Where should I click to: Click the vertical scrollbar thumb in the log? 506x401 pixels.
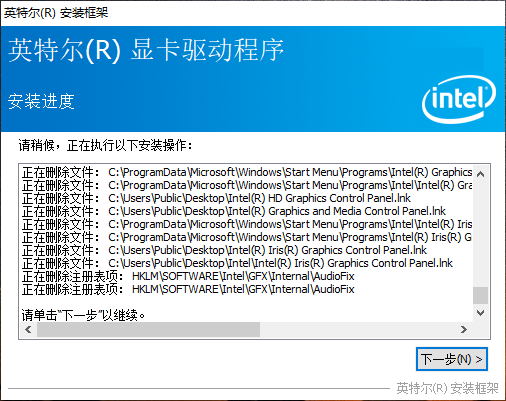pos(480,295)
